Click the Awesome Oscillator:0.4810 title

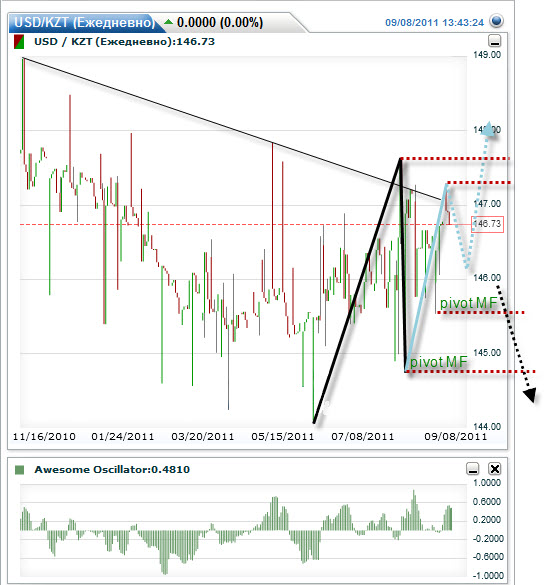(x=112, y=470)
